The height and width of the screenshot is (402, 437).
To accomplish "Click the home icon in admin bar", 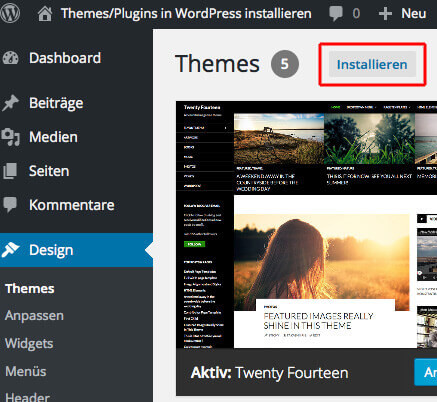I will (x=45, y=14).
